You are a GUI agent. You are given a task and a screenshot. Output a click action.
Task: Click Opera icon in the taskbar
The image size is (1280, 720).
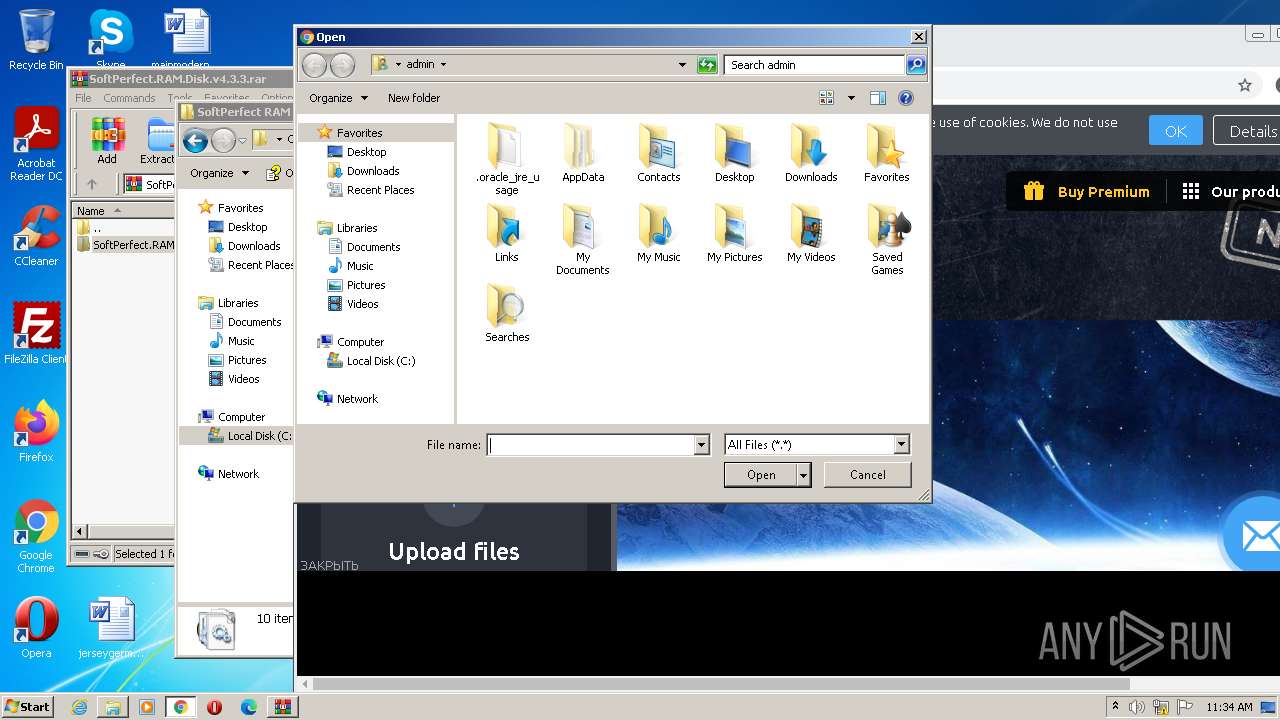(214, 707)
